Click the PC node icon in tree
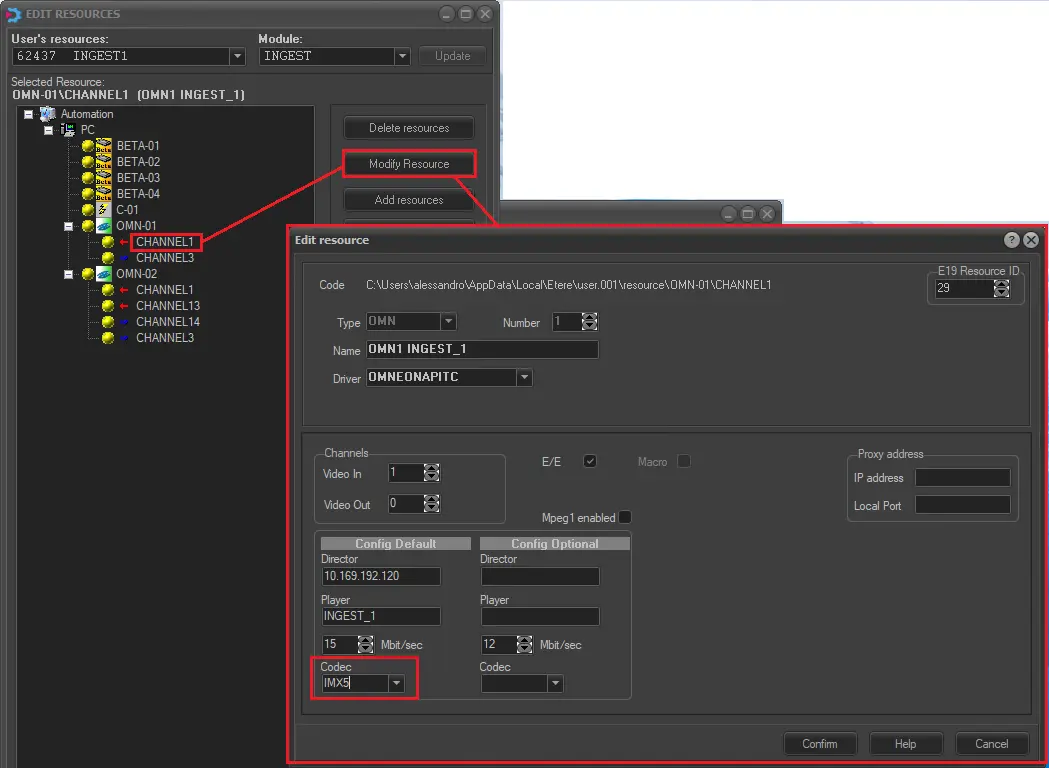This screenshot has height=768, width=1049. 68,130
